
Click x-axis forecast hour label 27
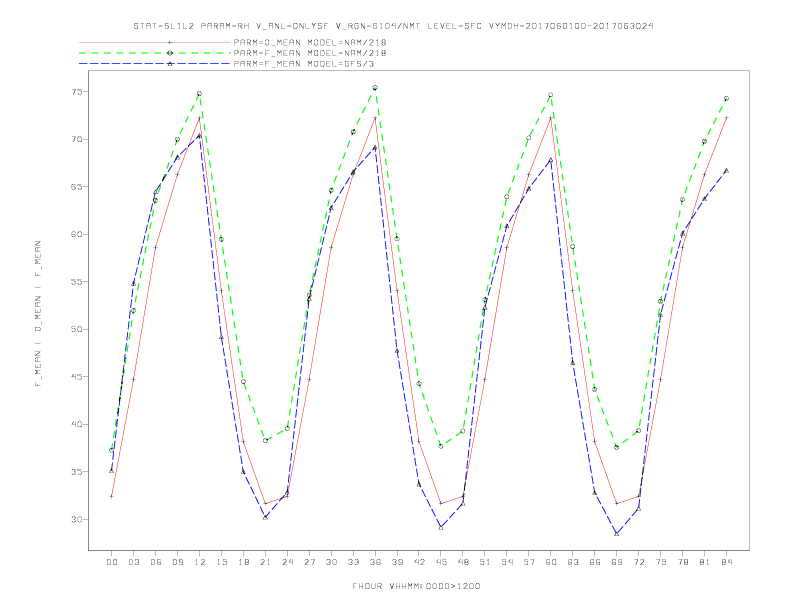click(309, 562)
